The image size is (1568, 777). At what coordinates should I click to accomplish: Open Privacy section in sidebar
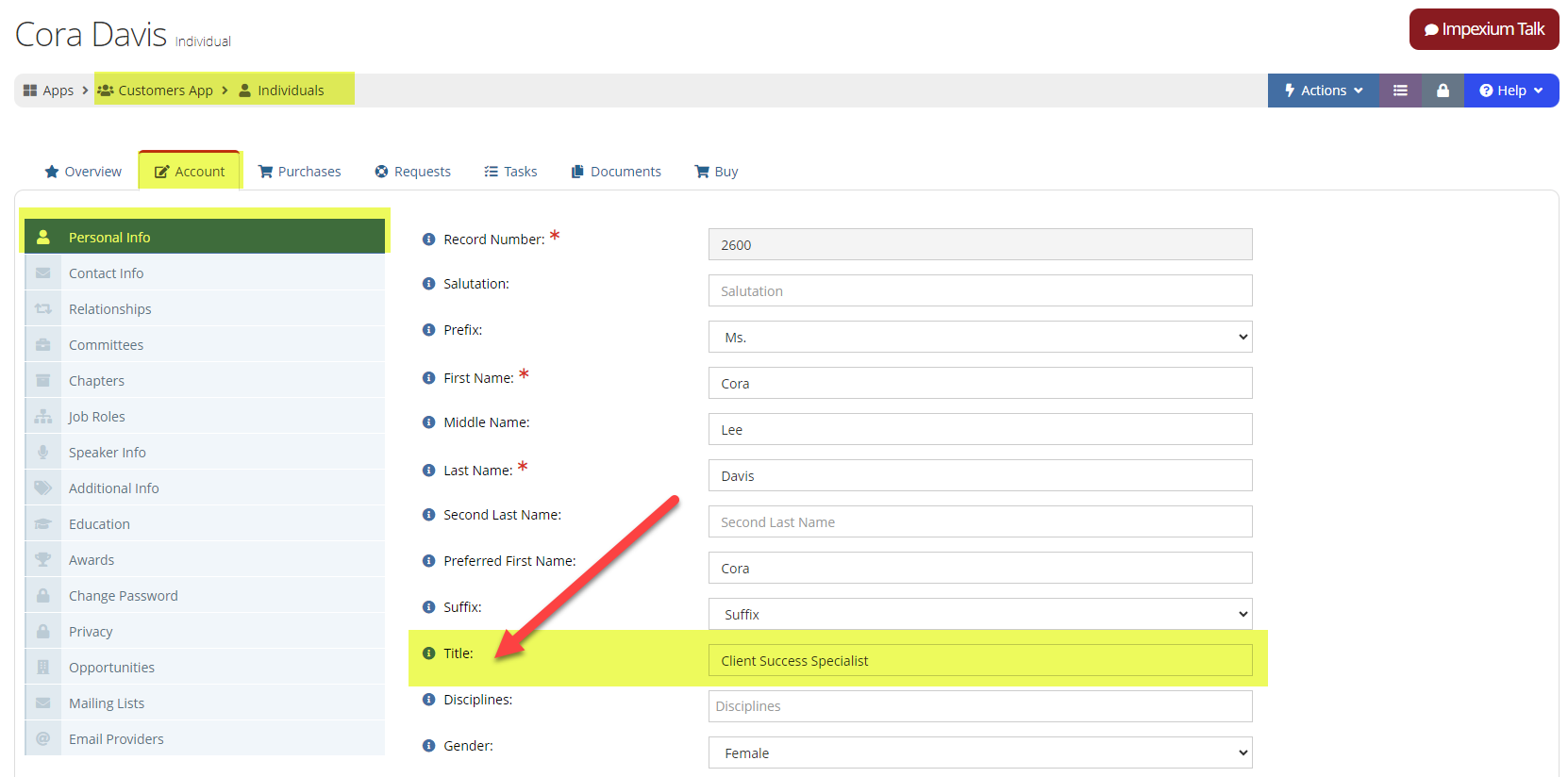[205, 632]
